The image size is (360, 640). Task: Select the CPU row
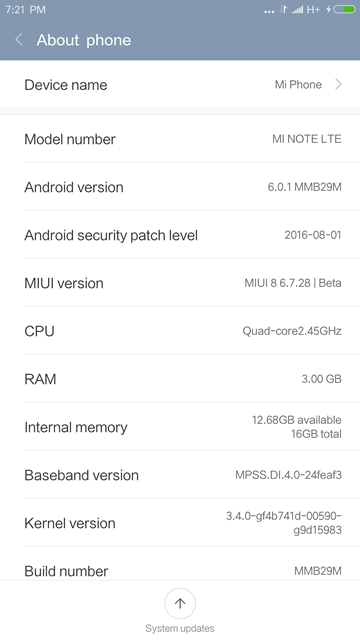180,331
